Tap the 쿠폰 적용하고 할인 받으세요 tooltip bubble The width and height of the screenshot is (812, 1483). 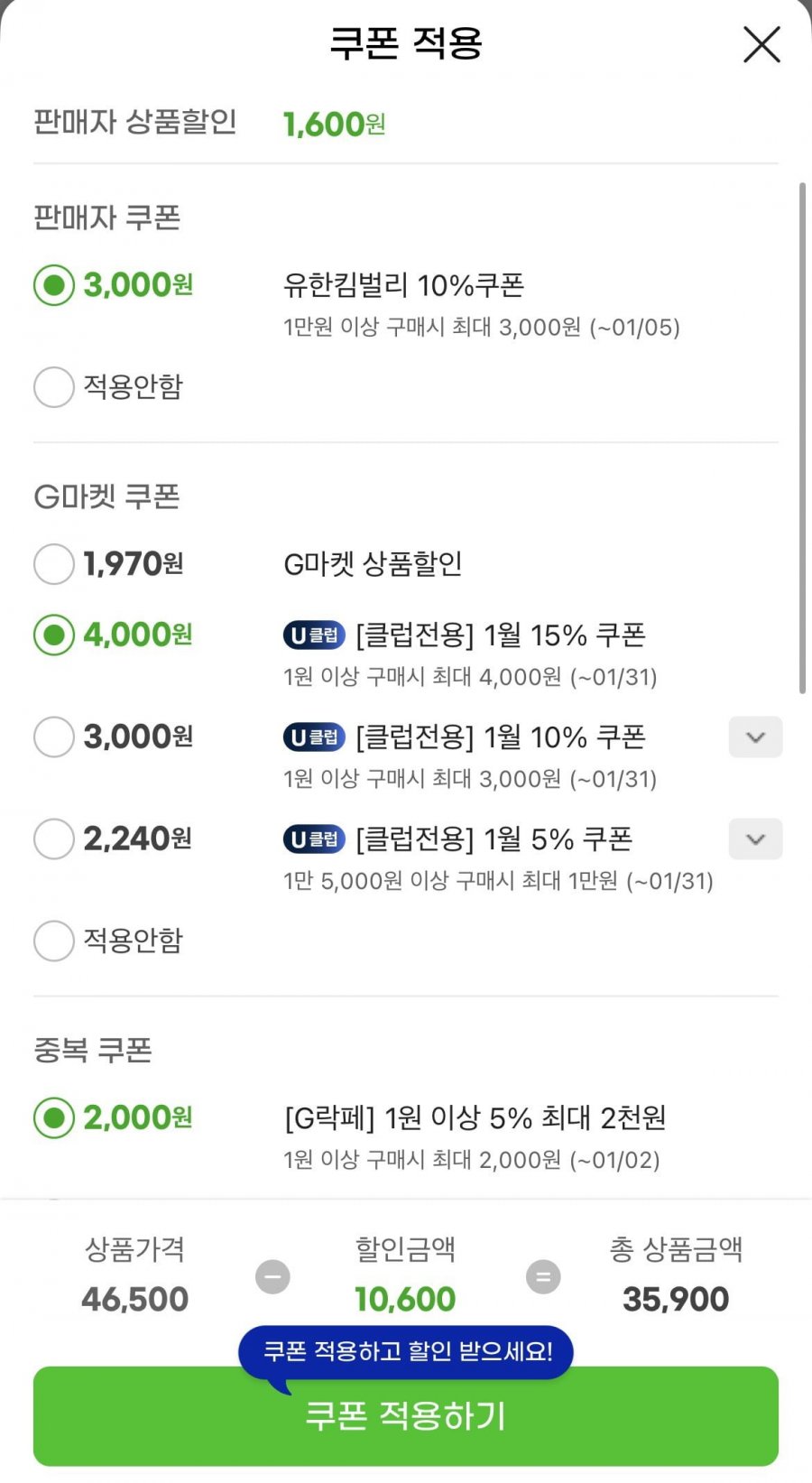pos(406,1351)
